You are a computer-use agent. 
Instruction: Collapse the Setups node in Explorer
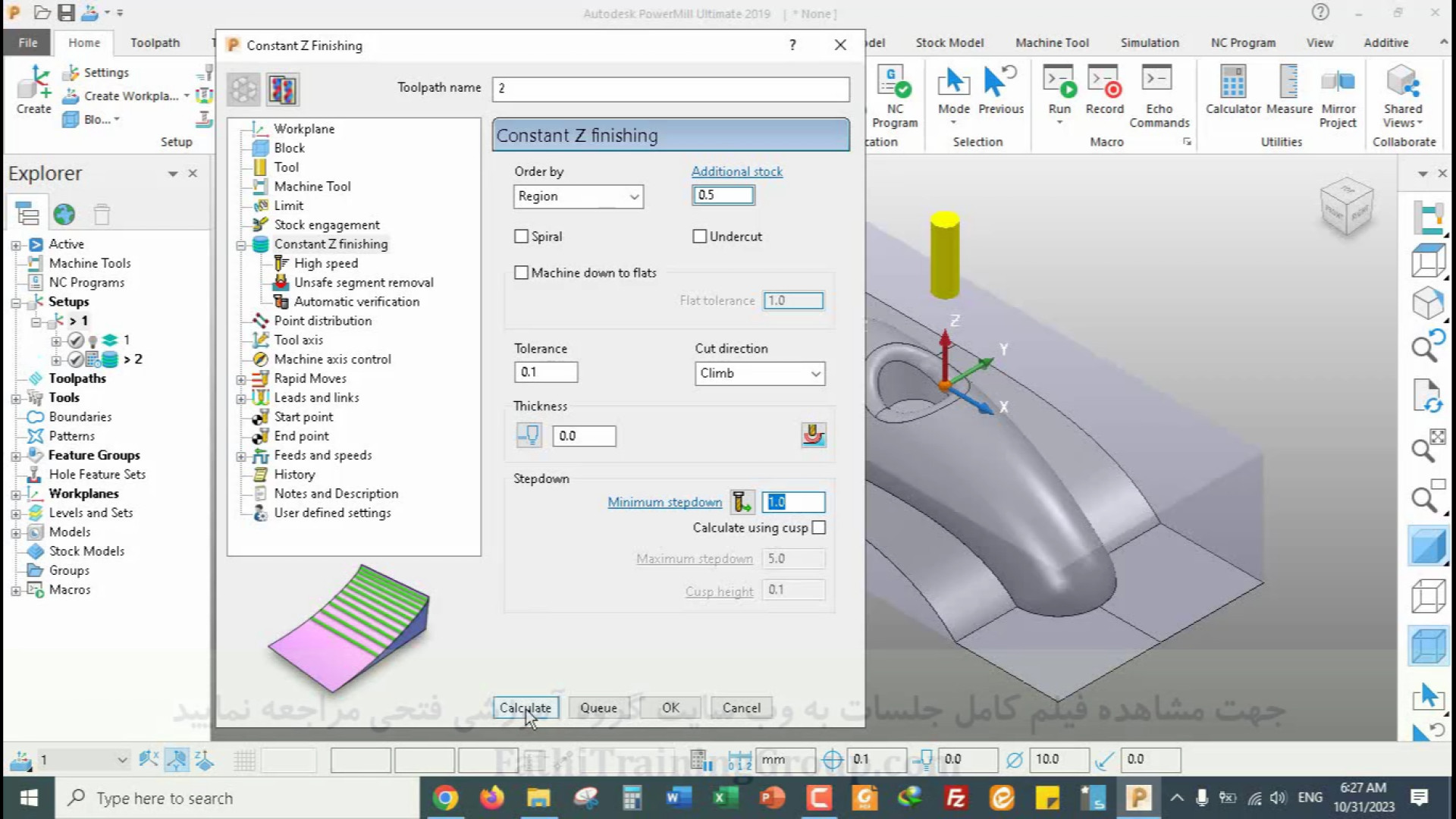coord(16,303)
